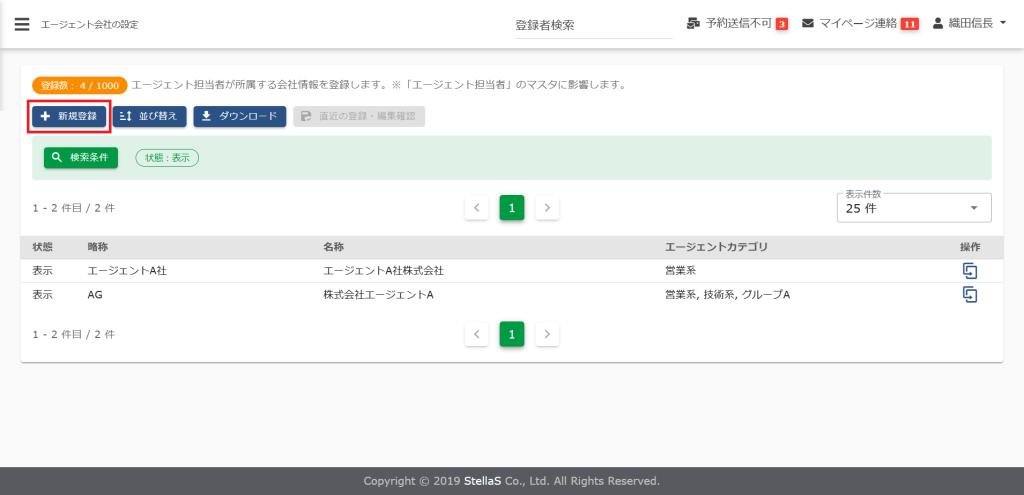Copy the AG row entry

pyautogui.click(x=969, y=294)
